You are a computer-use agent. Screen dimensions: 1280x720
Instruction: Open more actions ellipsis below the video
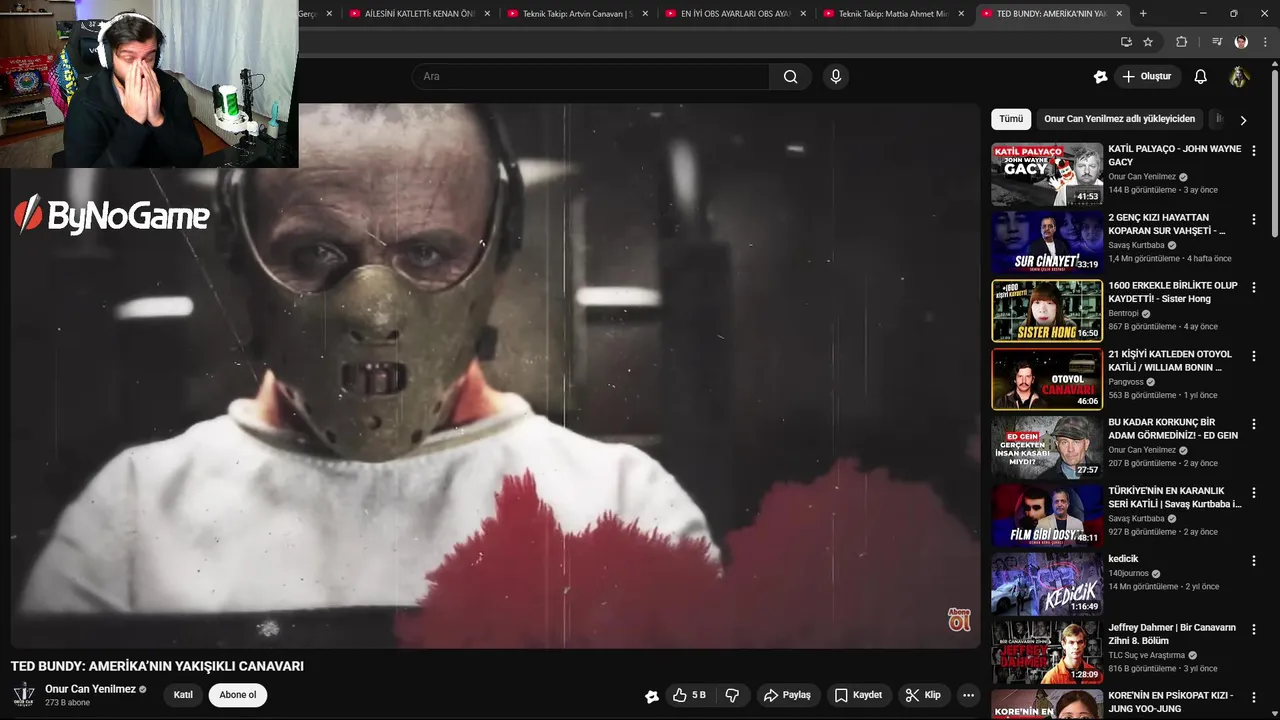click(968, 695)
